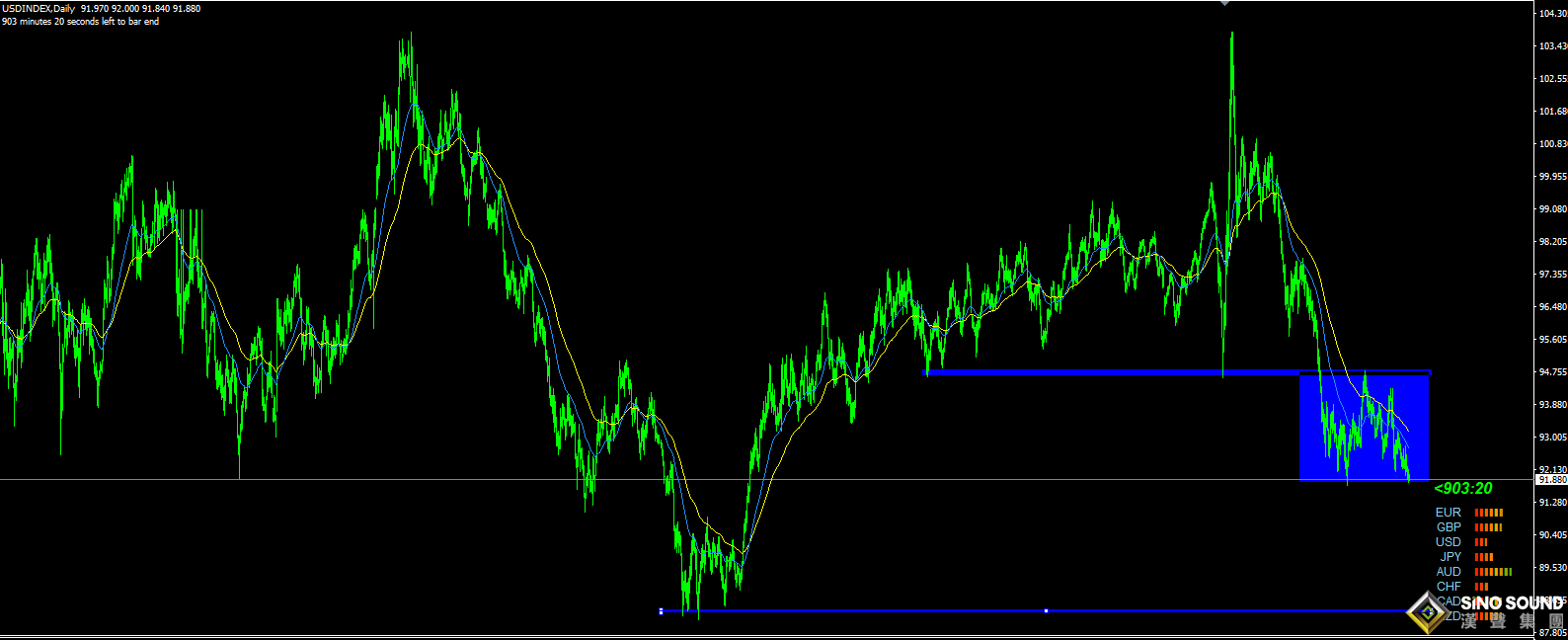Select the upper blue horizontal support line

1086,372
